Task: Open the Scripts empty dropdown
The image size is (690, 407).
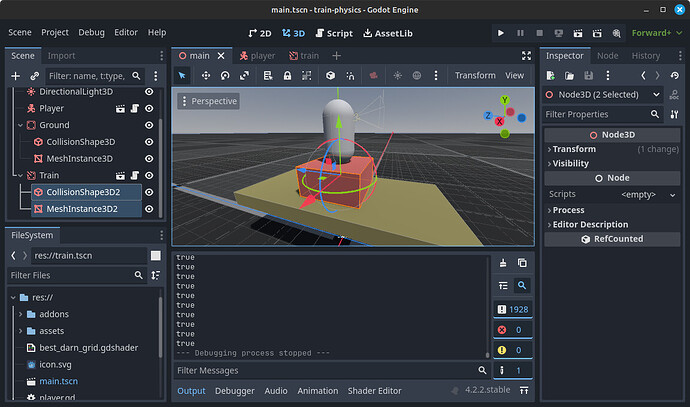Action: pos(648,194)
